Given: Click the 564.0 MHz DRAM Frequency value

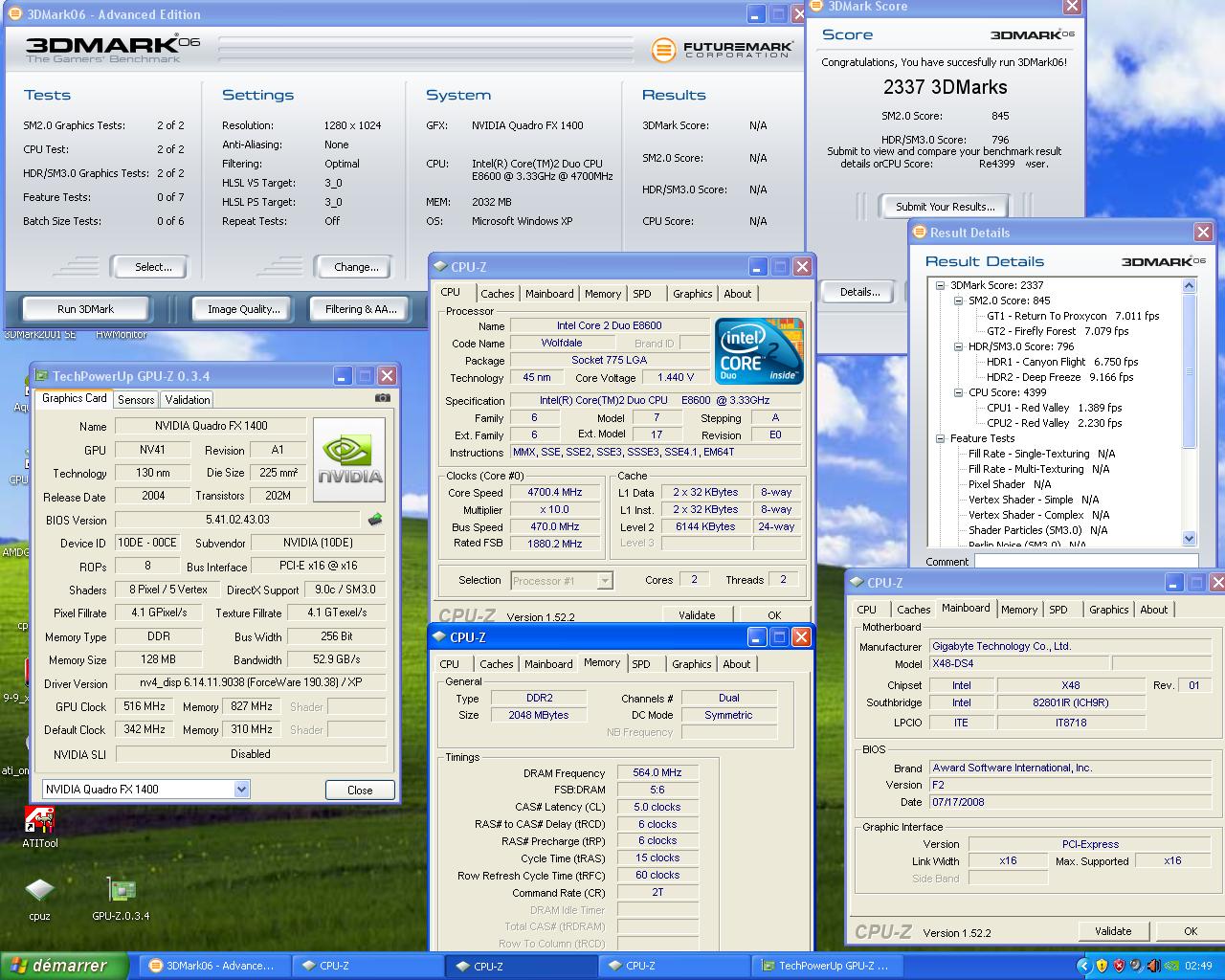Looking at the screenshot, I should [x=657, y=772].
